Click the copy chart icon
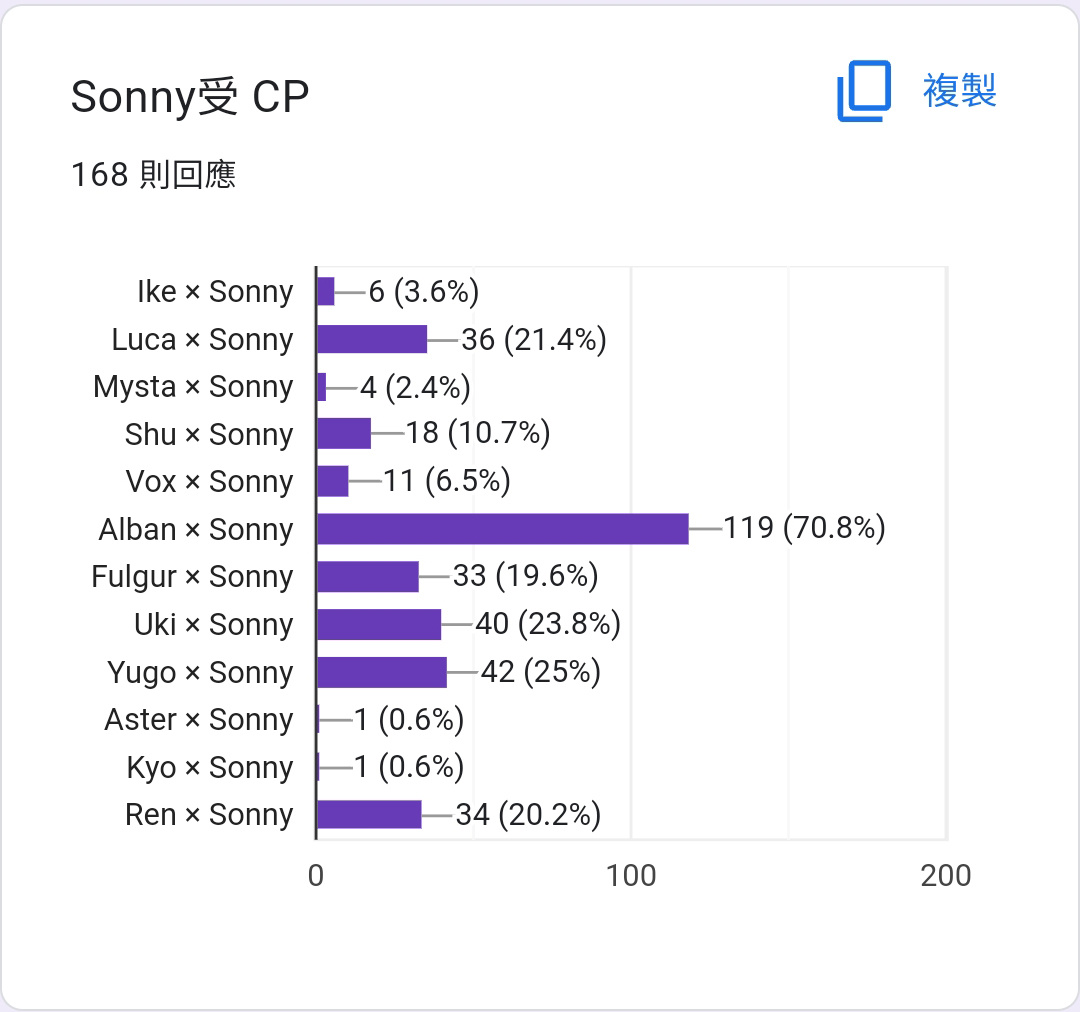This screenshot has width=1080, height=1012. click(x=864, y=91)
